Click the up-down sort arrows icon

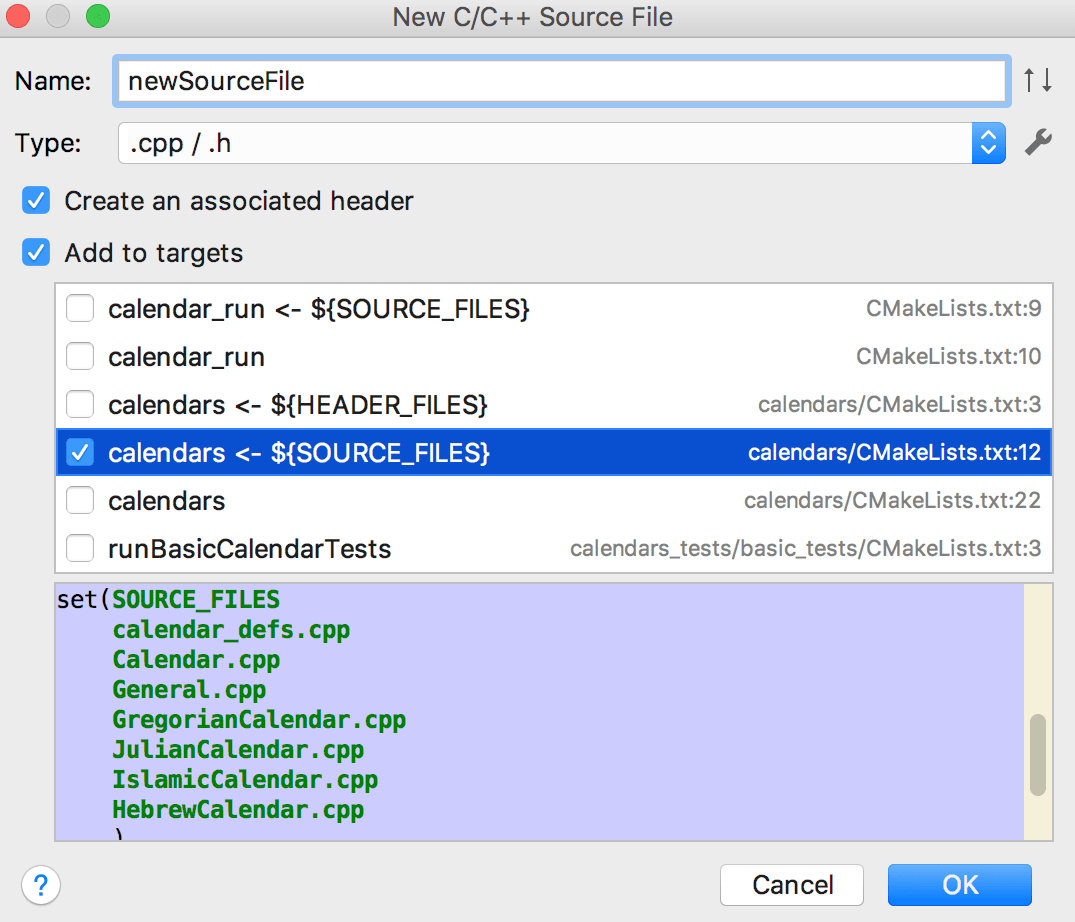click(1039, 81)
